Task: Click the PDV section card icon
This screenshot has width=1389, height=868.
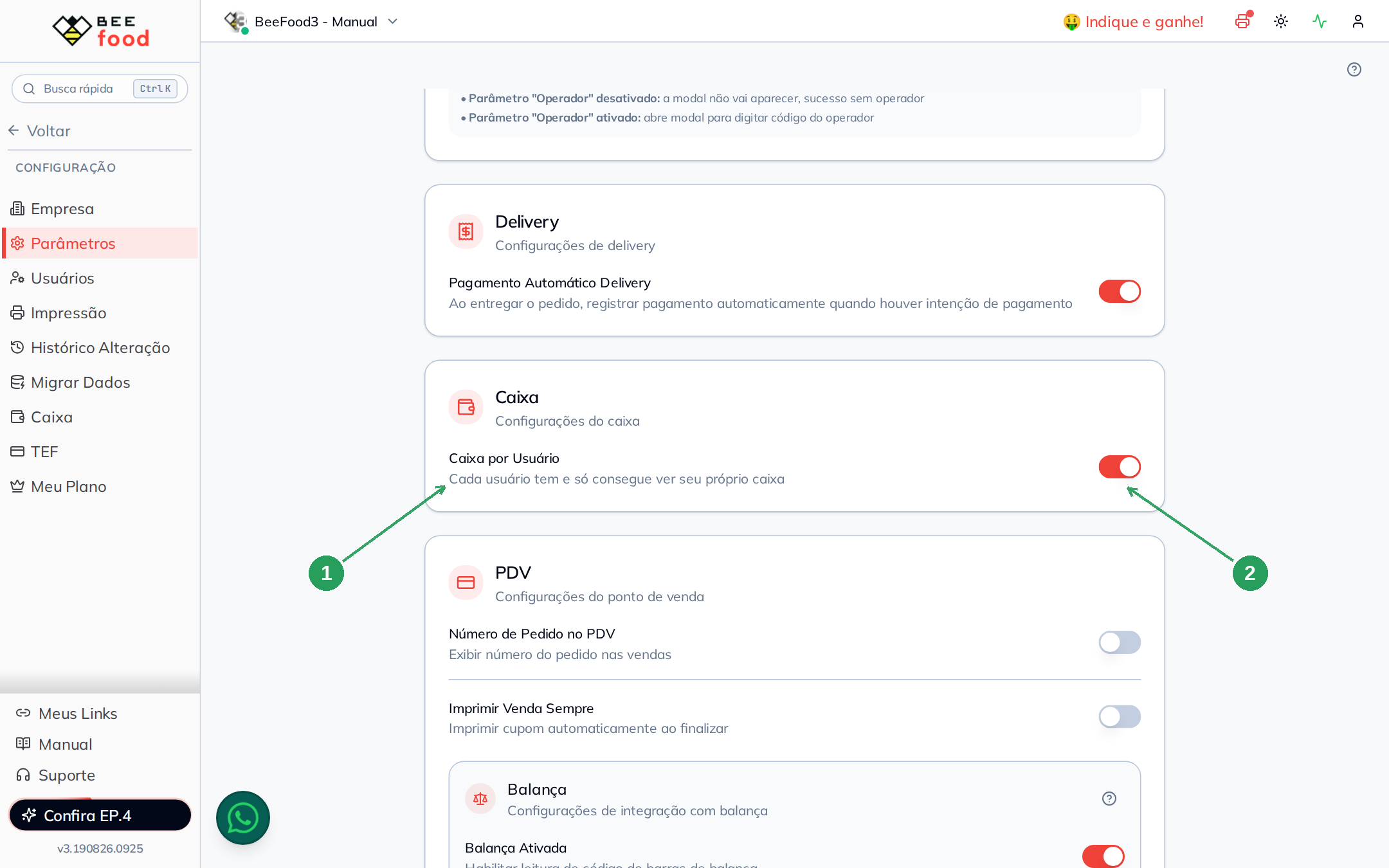Action: point(466,583)
